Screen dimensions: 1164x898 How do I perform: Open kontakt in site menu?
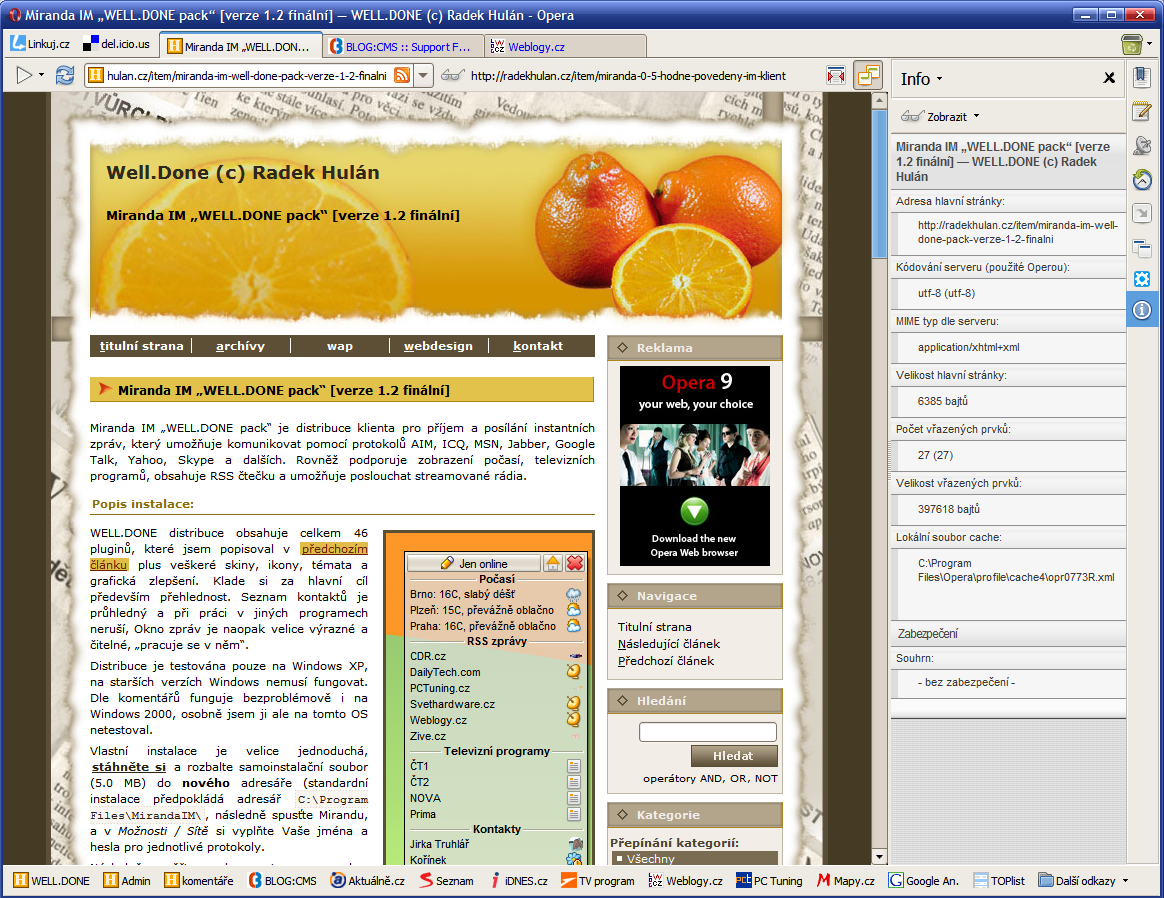pyautogui.click(x=537, y=346)
